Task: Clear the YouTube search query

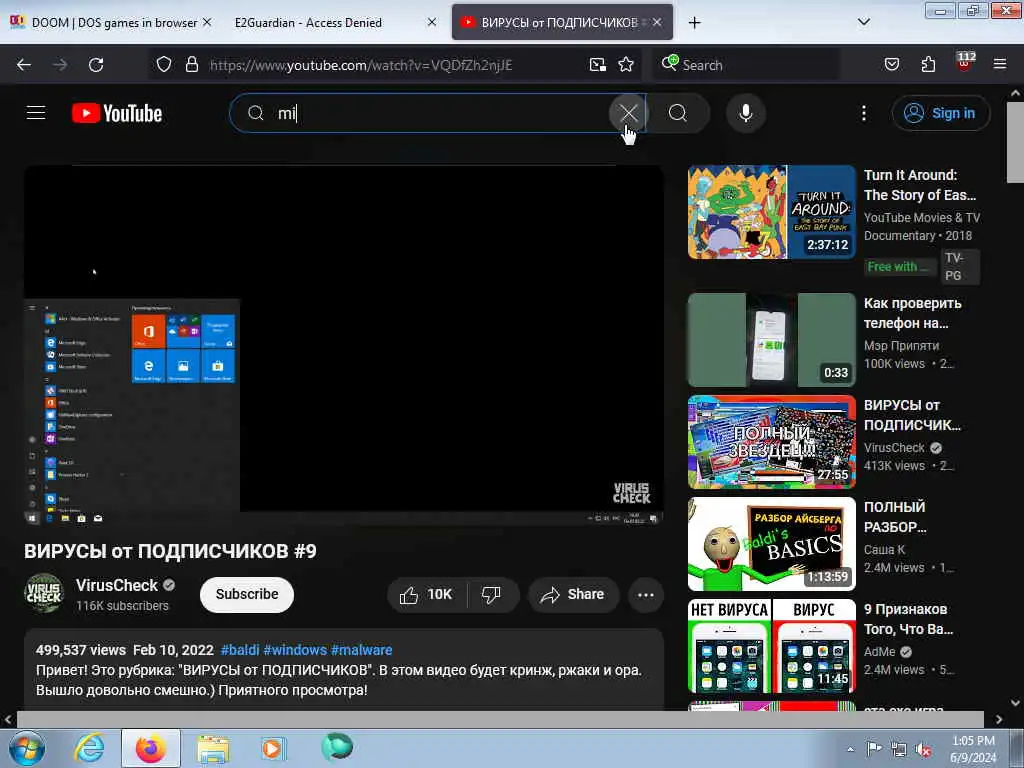Action: pyautogui.click(x=628, y=113)
